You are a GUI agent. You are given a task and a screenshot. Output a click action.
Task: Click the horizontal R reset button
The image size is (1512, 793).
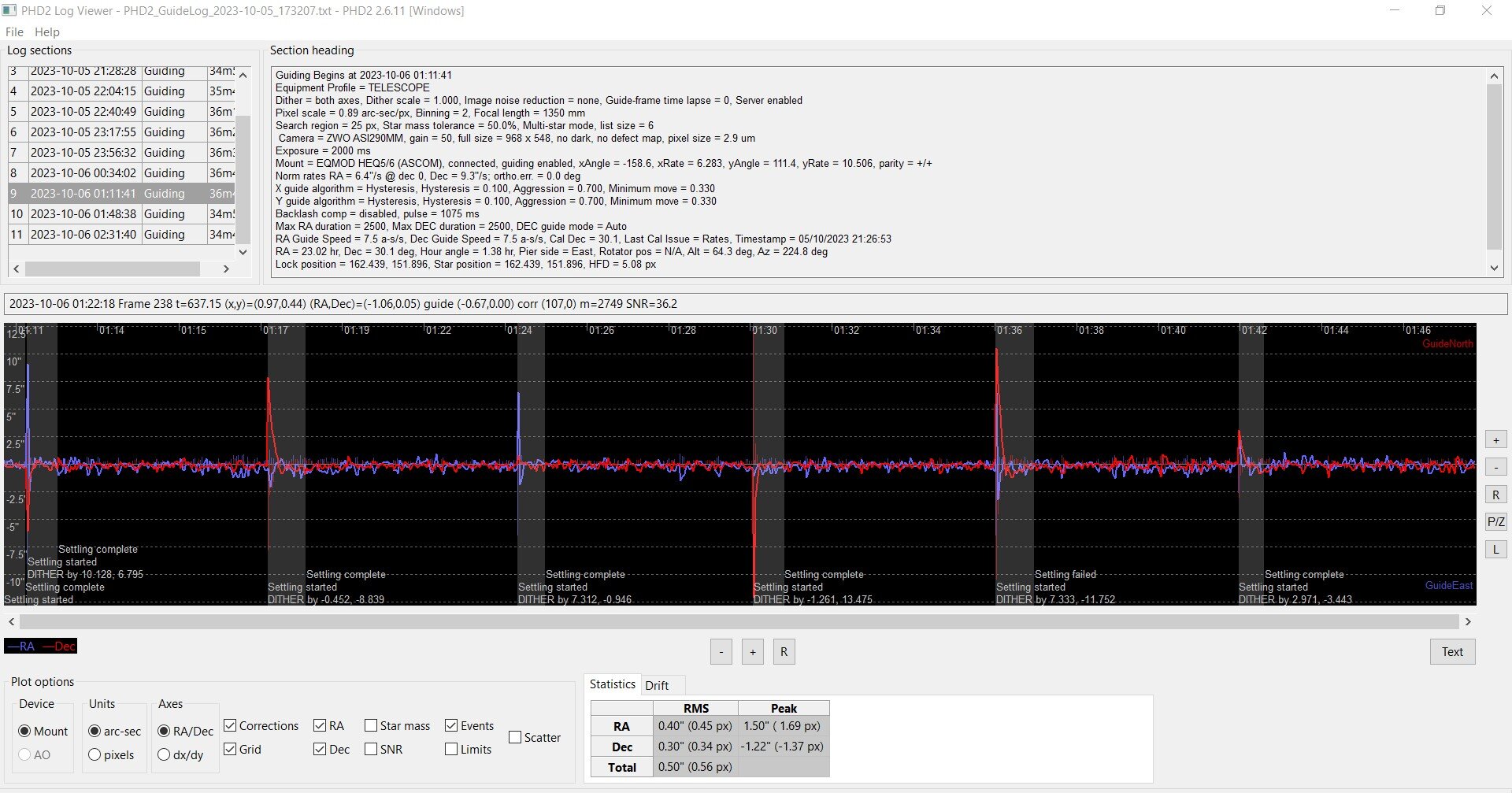point(784,652)
